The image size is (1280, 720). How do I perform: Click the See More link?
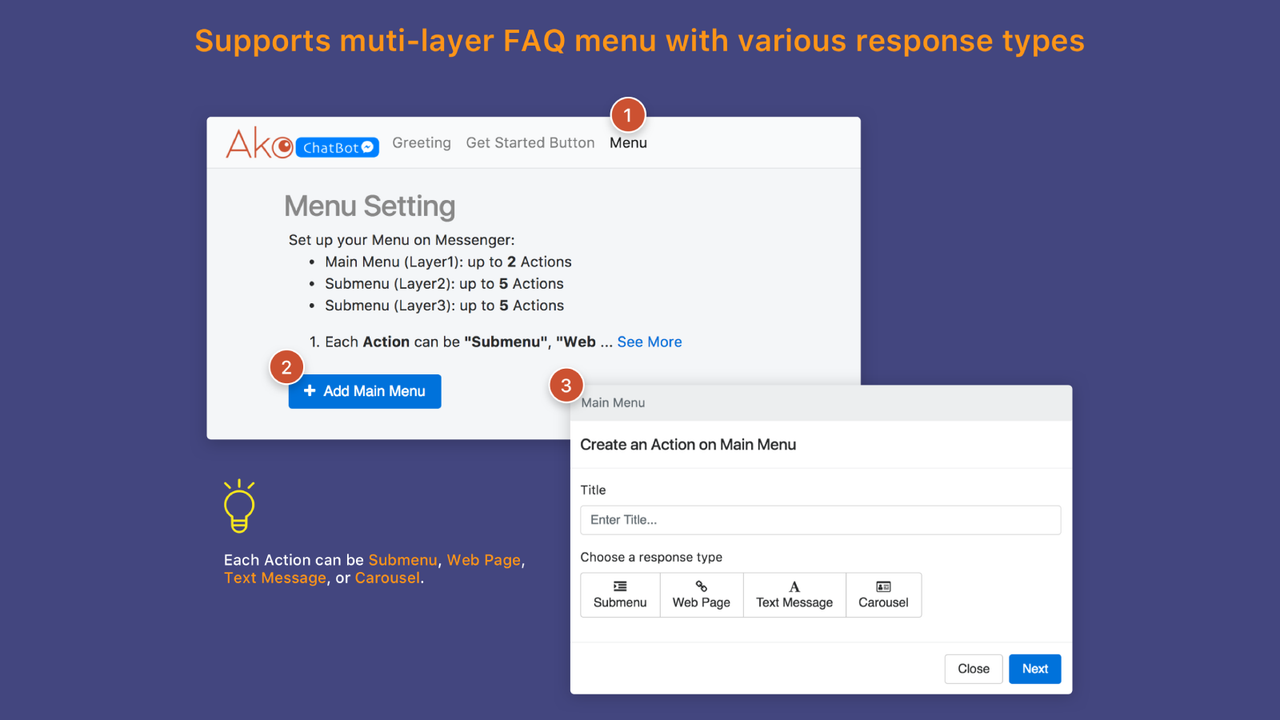[x=649, y=341]
